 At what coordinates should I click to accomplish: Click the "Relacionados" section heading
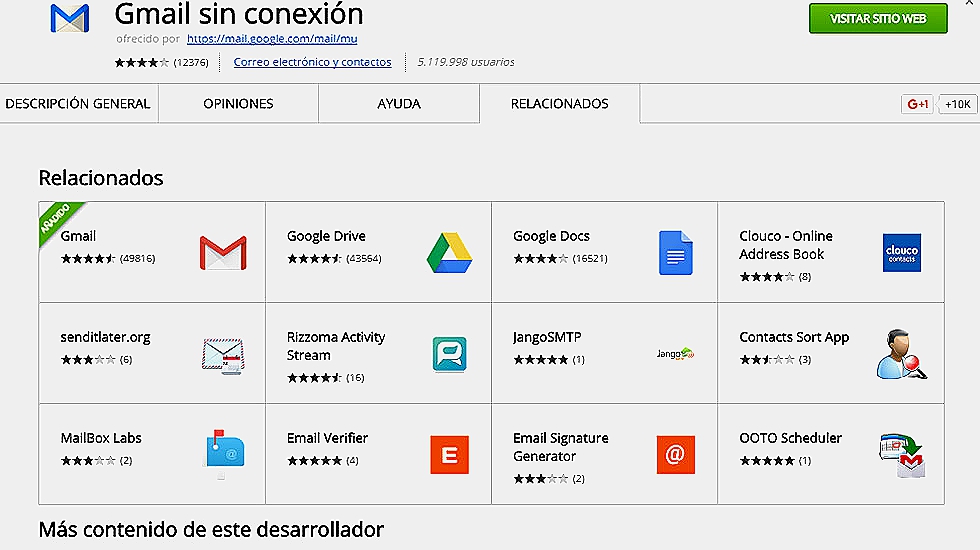[x=101, y=178]
